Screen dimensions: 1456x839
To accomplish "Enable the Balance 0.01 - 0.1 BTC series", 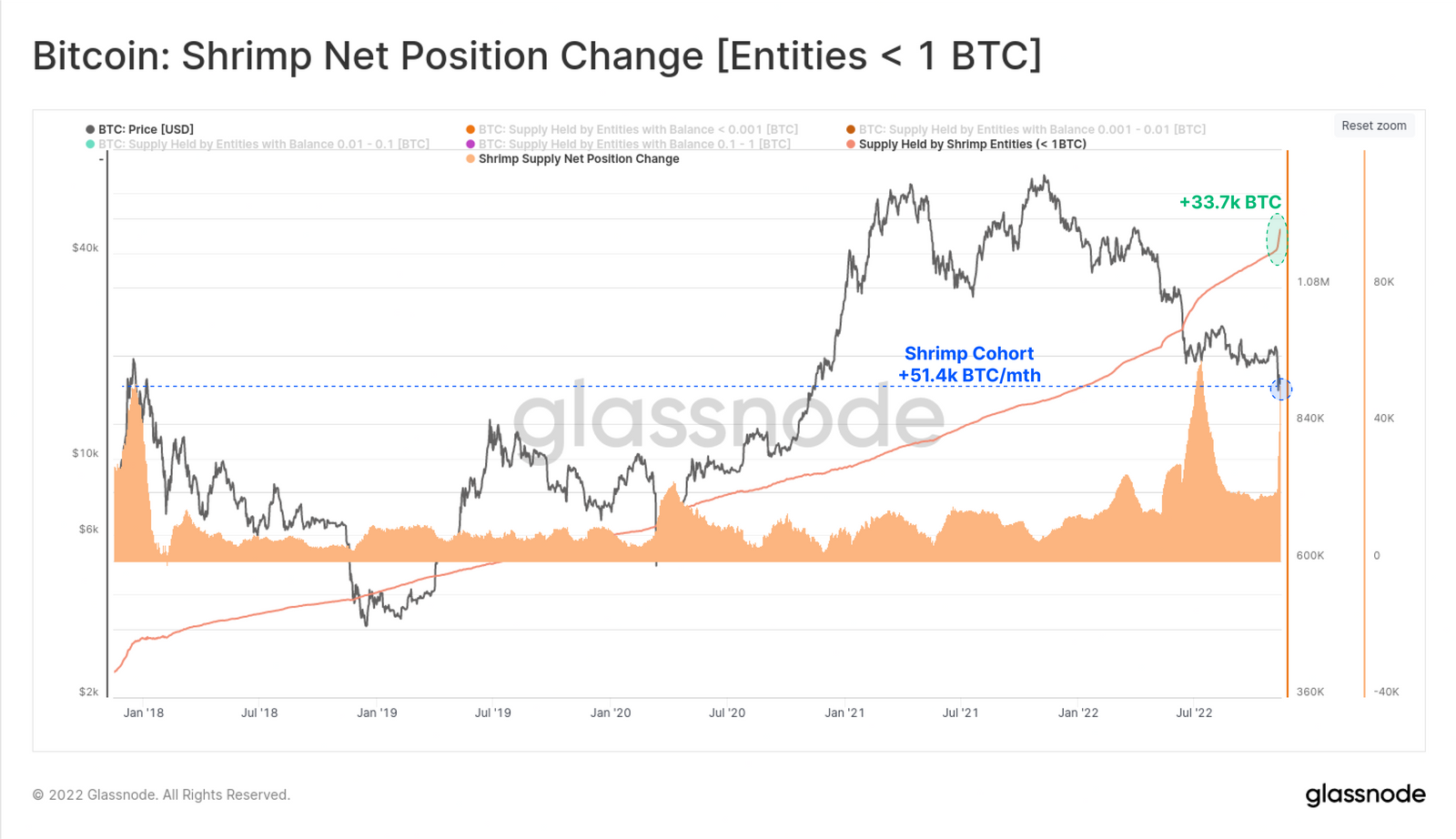I will coord(258,144).
